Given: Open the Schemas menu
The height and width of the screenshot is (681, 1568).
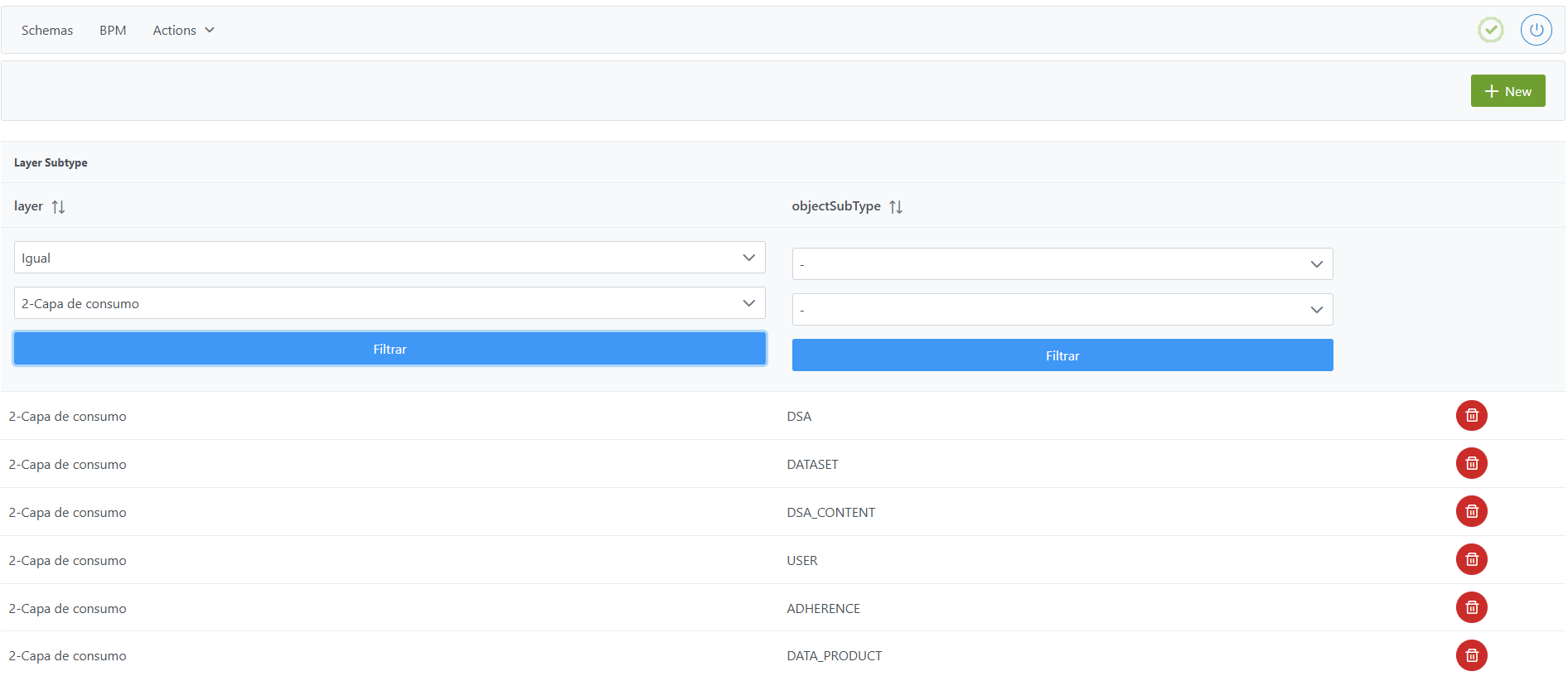Looking at the screenshot, I should [47, 31].
